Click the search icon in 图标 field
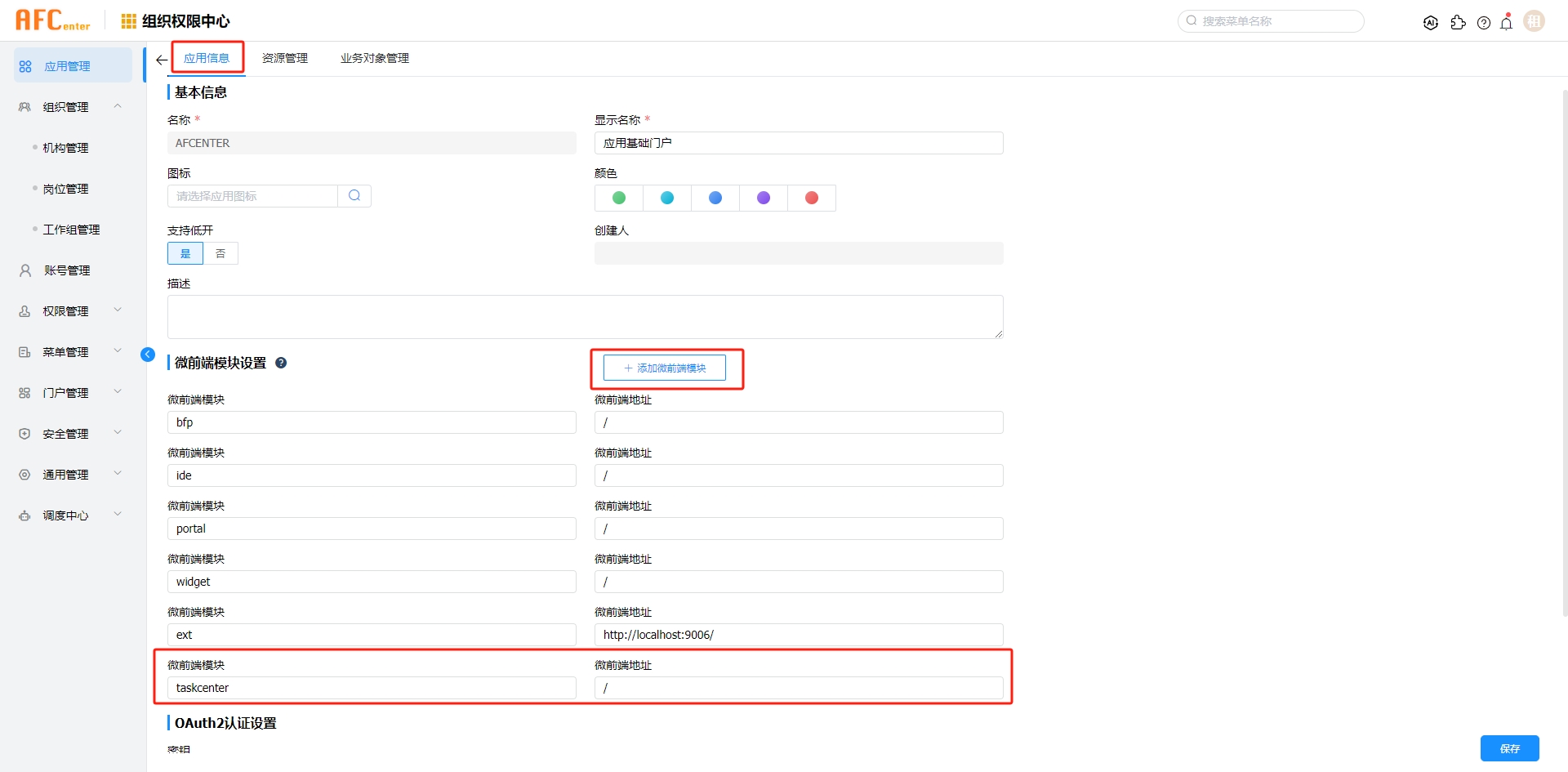1568x772 pixels. click(x=354, y=196)
